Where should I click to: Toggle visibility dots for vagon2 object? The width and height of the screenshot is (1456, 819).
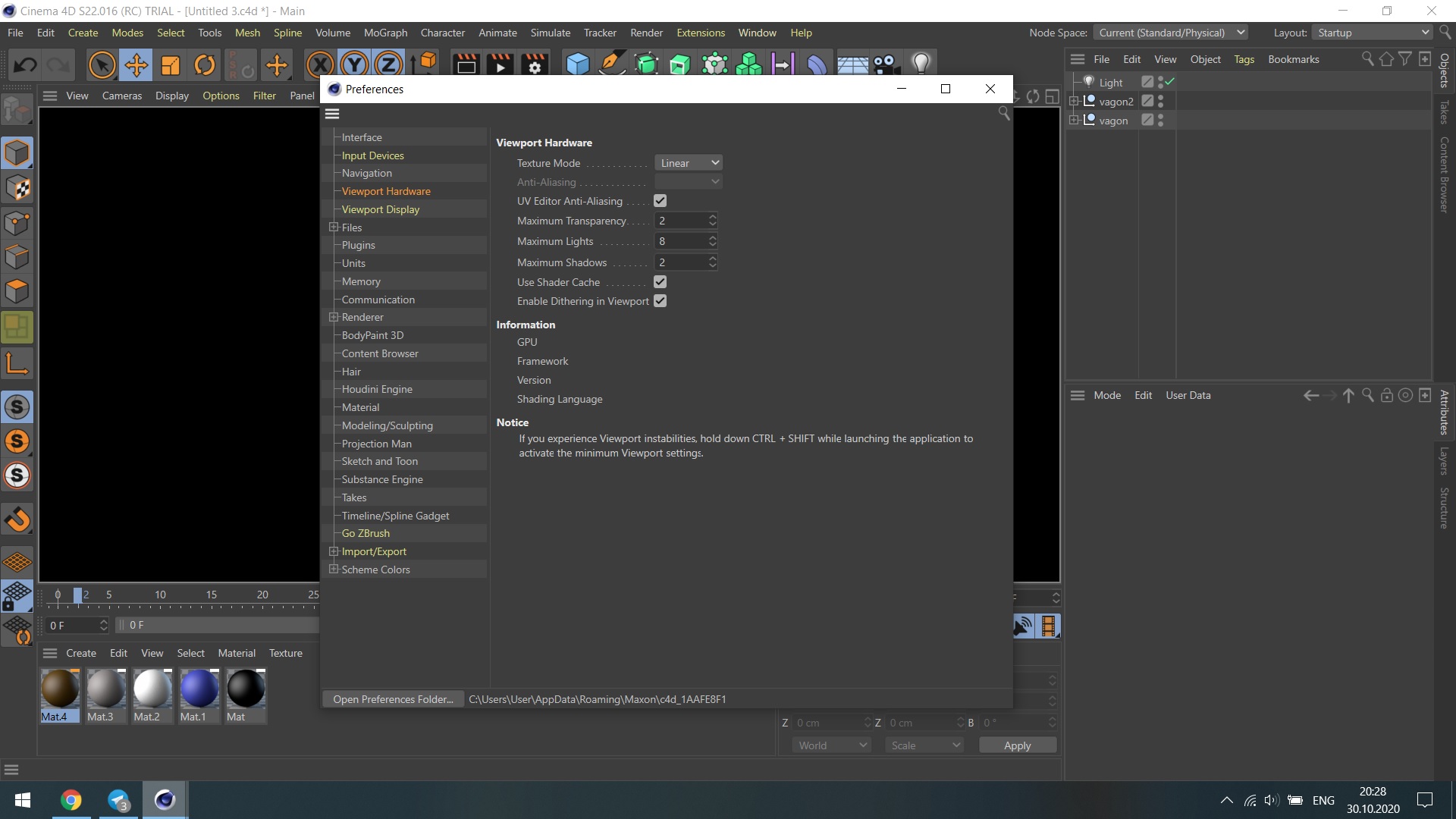[1160, 102]
